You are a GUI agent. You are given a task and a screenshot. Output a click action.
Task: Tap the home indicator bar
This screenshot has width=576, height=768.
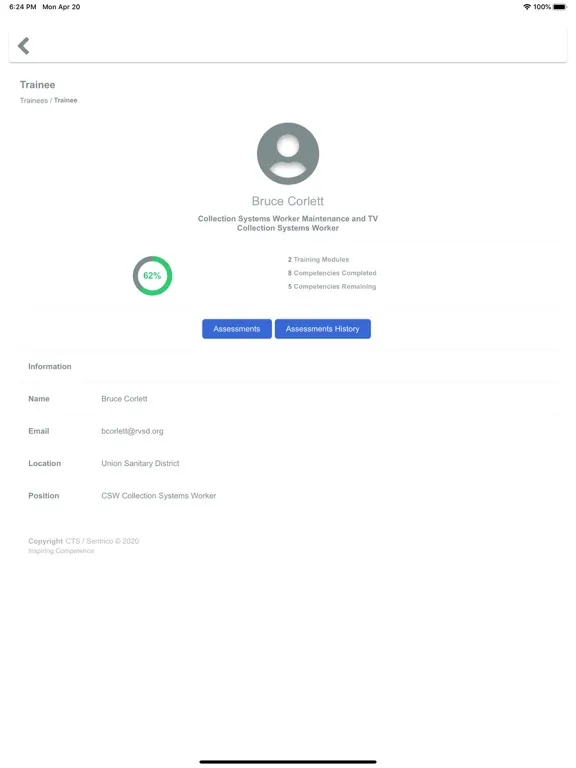[x=288, y=762]
